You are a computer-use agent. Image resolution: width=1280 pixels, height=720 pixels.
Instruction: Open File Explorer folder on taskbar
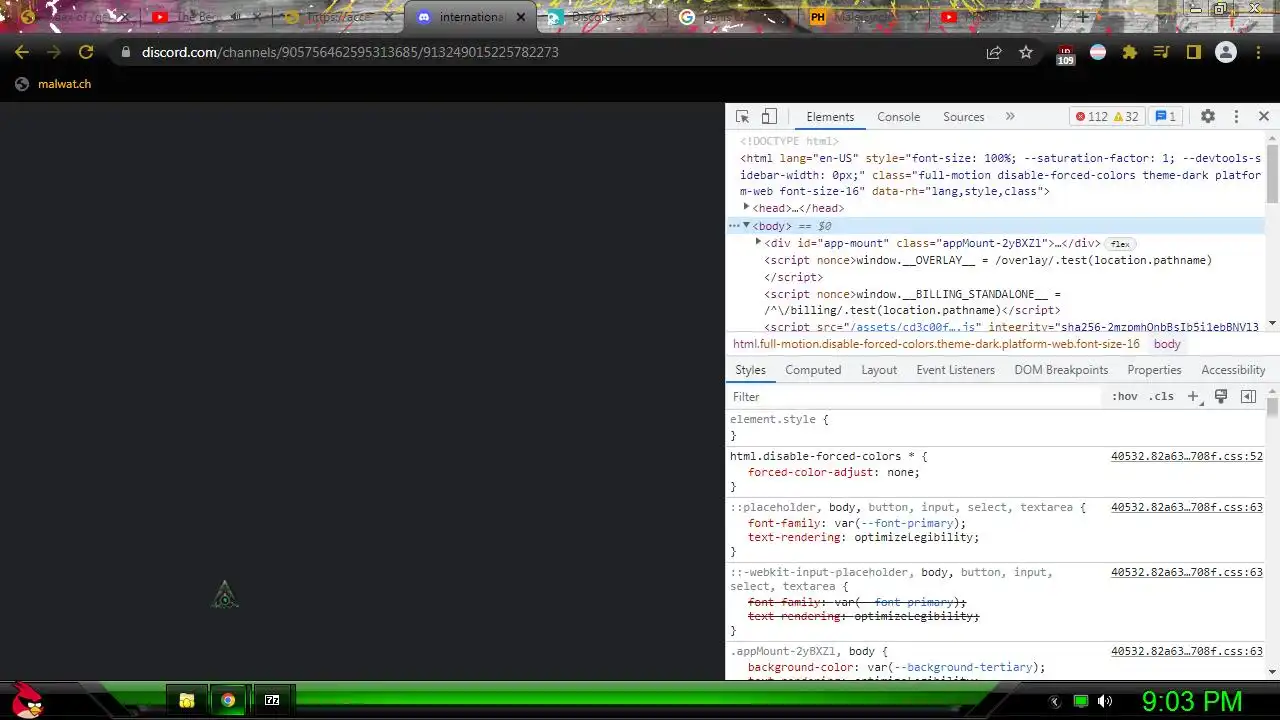(186, 700)
